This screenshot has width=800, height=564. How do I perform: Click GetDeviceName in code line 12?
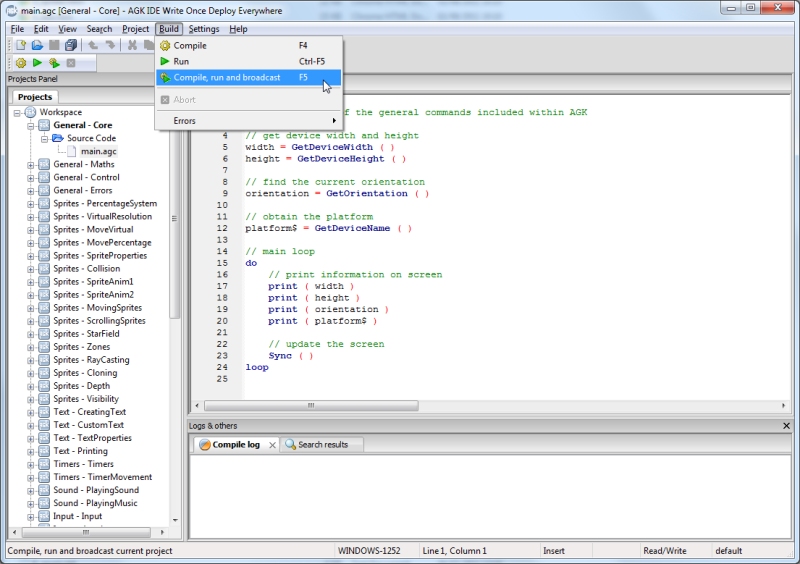tap(352, 228)
